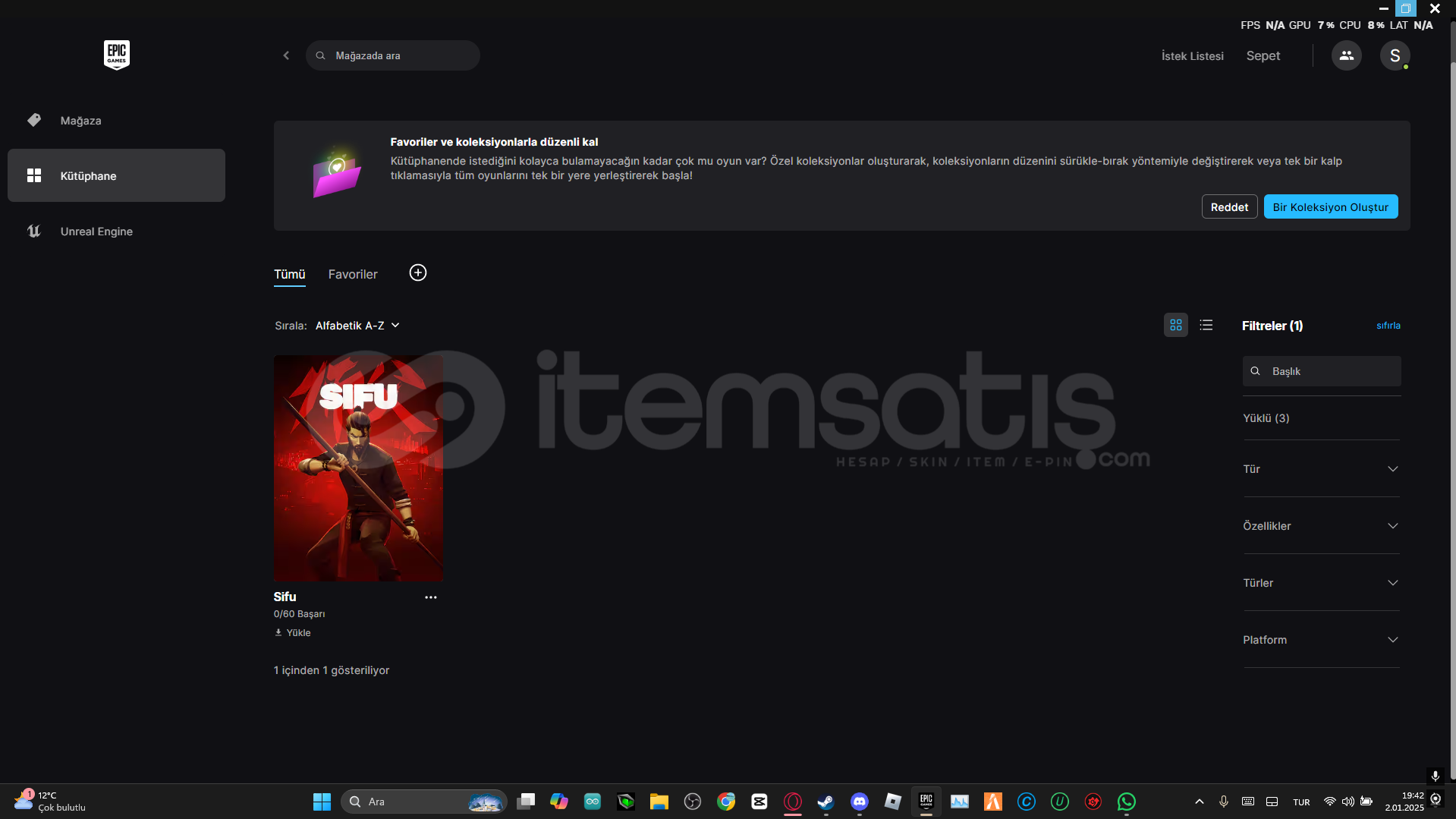Click Epic Games Launcher taskbar icon

[x=926, y=802]
